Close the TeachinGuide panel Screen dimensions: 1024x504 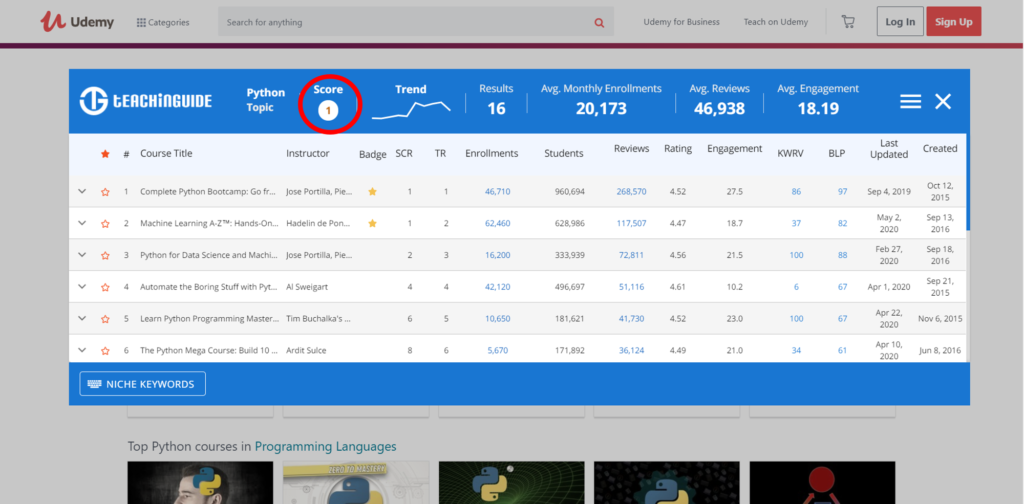(943, 101)
